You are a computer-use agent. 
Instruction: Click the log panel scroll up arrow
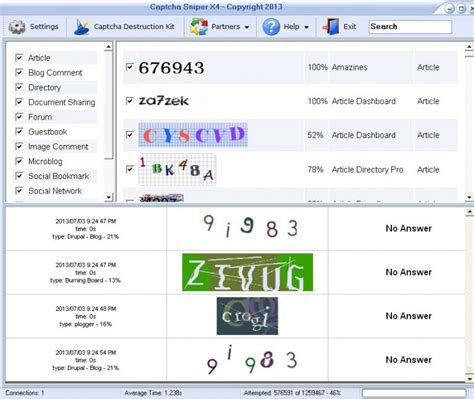[x=469, y=212]
